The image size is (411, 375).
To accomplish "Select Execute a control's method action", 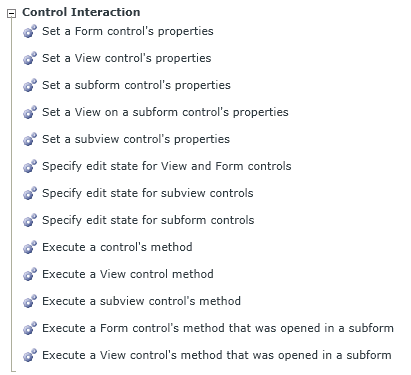I will [x=117, y=247].
